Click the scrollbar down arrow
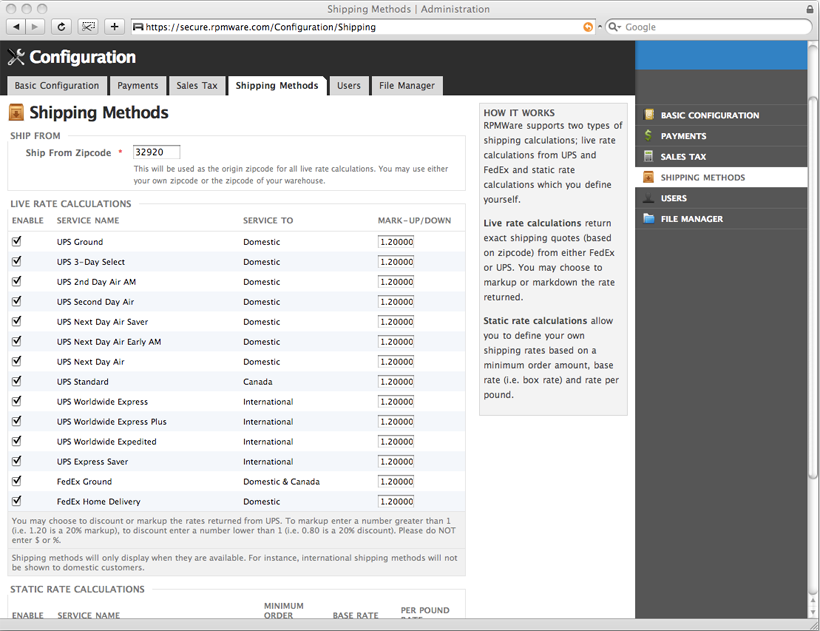The height and width of the screenshot is (631, 820). coord(813,612)
